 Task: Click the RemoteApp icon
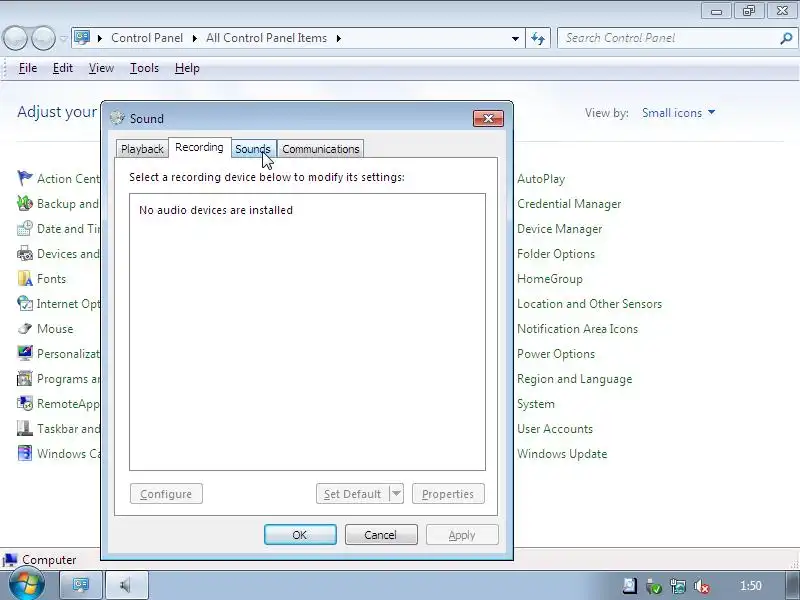tap(24, 403)
